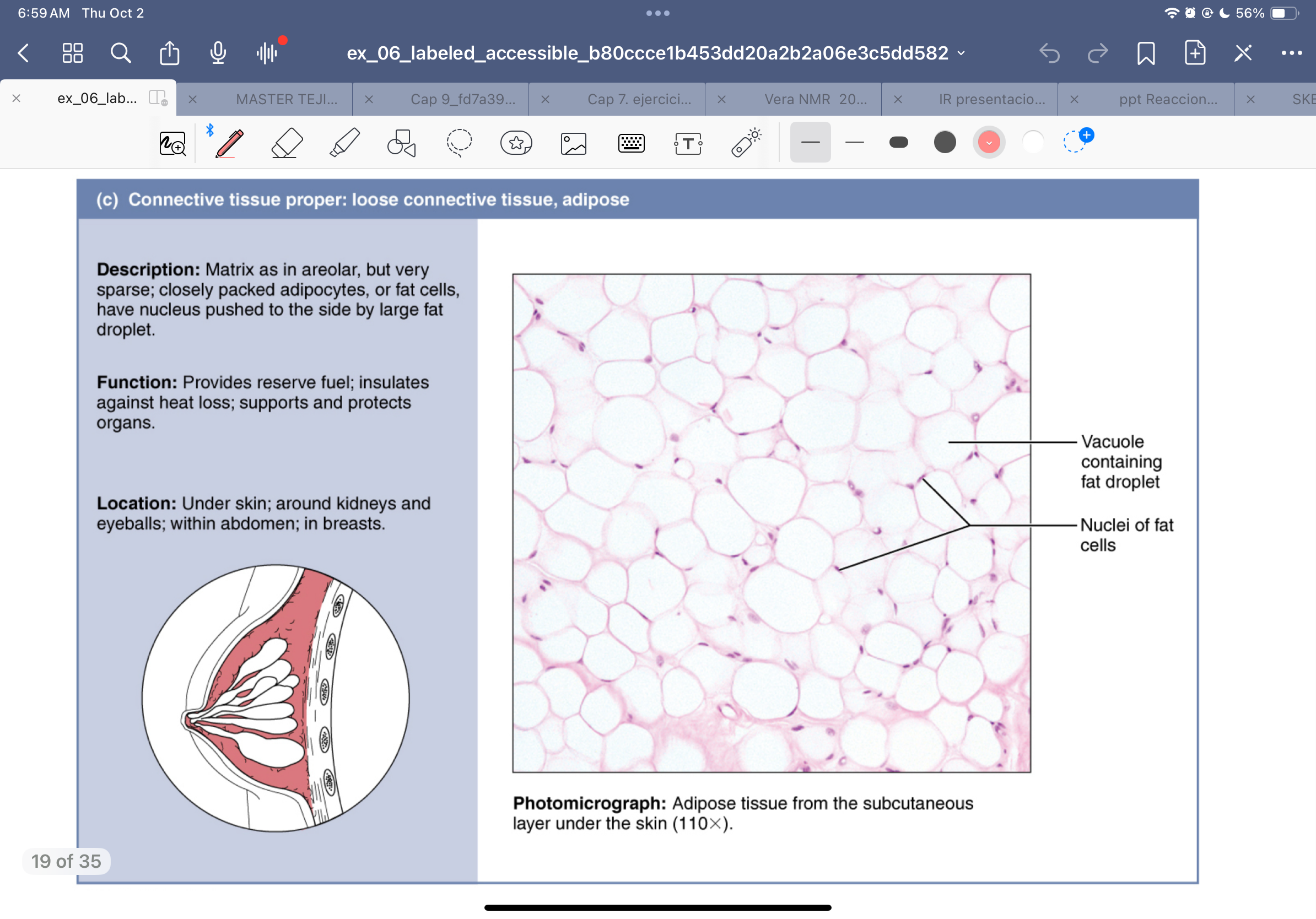1316x919 pixels.
Task: Activate the Laser pointer tool
Action: click(746, 143)
